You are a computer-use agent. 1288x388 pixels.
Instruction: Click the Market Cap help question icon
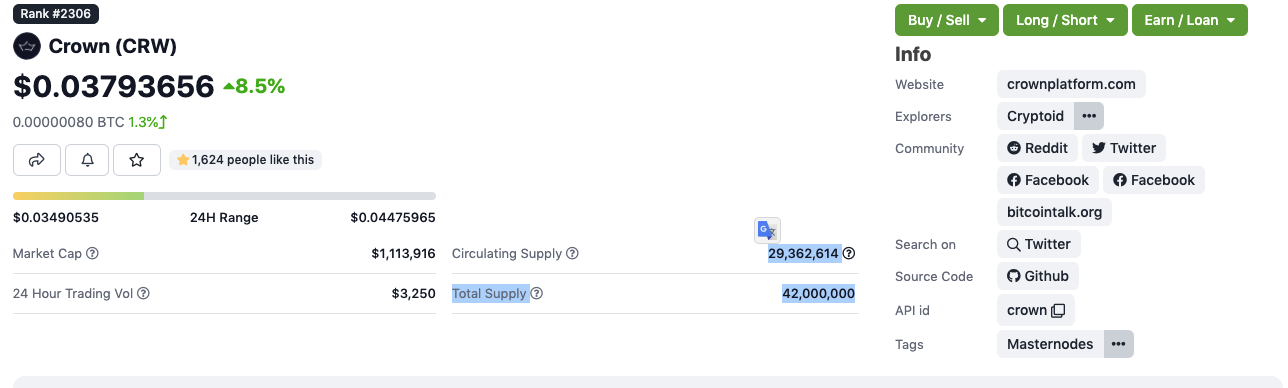tap(92, 254)
